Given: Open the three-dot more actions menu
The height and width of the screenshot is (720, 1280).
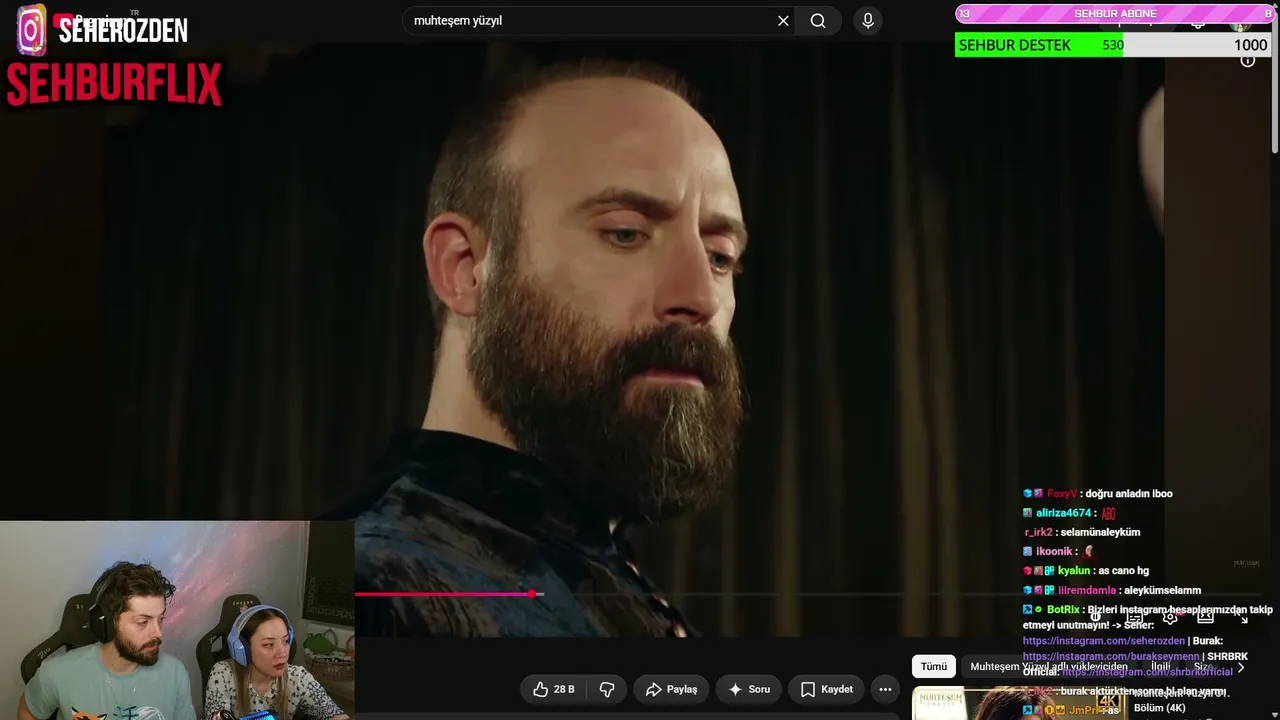Looking at the screenshot, I should click(x=885, y=689).
